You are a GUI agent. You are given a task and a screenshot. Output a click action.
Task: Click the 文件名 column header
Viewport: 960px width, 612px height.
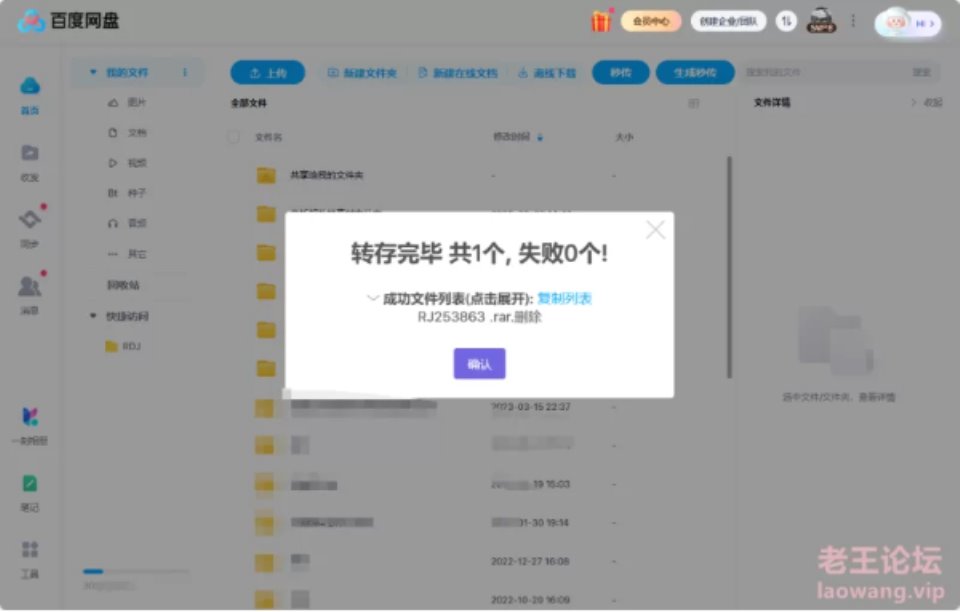[268, 137]
